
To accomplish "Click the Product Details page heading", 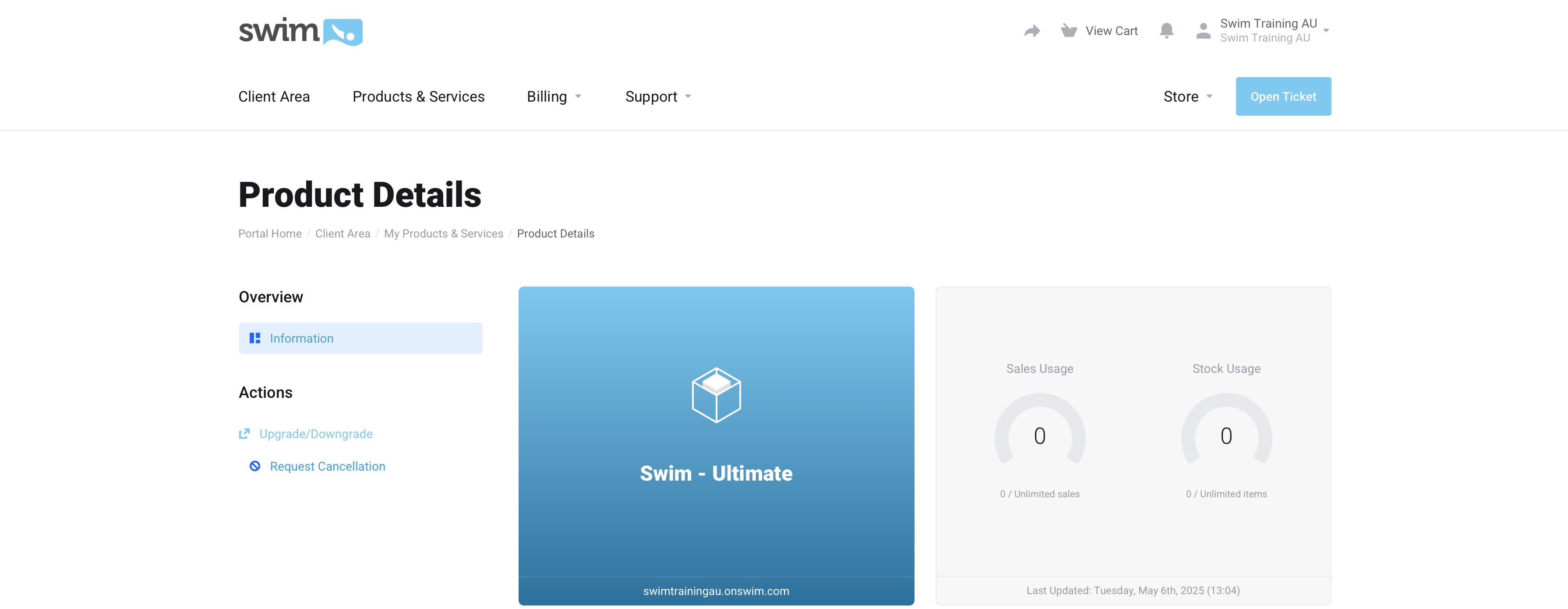I will pos(360,195).
